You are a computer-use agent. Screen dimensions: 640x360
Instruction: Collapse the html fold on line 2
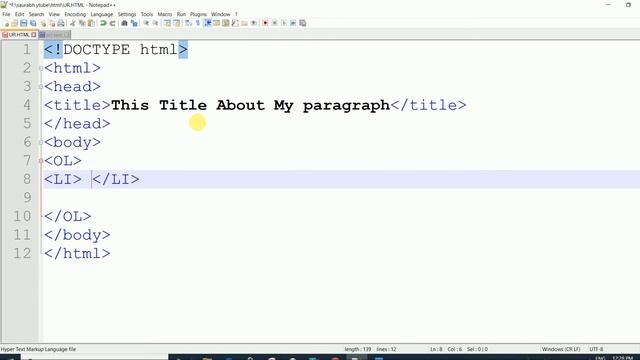41,68
